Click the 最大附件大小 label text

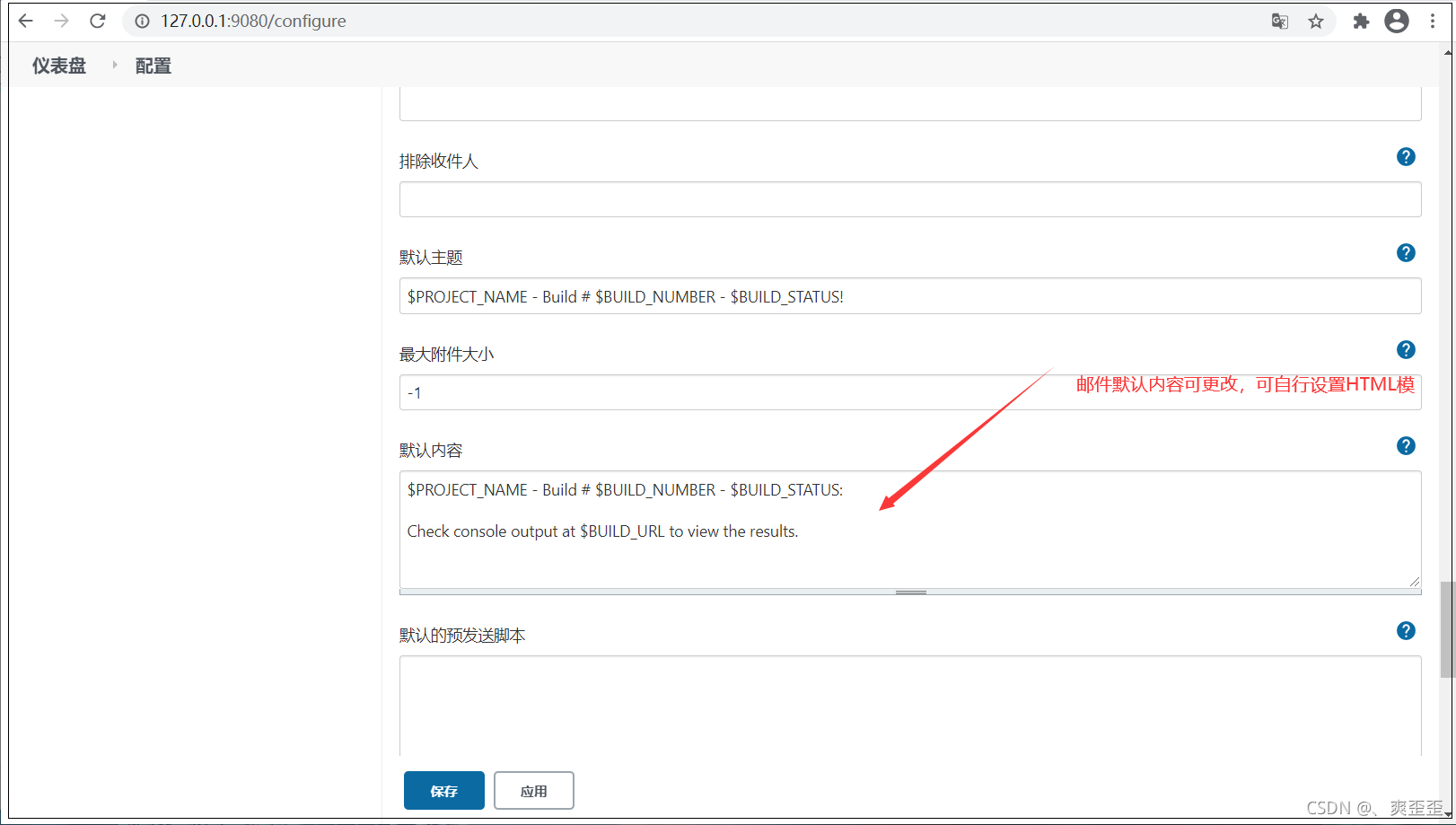click(x=447, y=355)
